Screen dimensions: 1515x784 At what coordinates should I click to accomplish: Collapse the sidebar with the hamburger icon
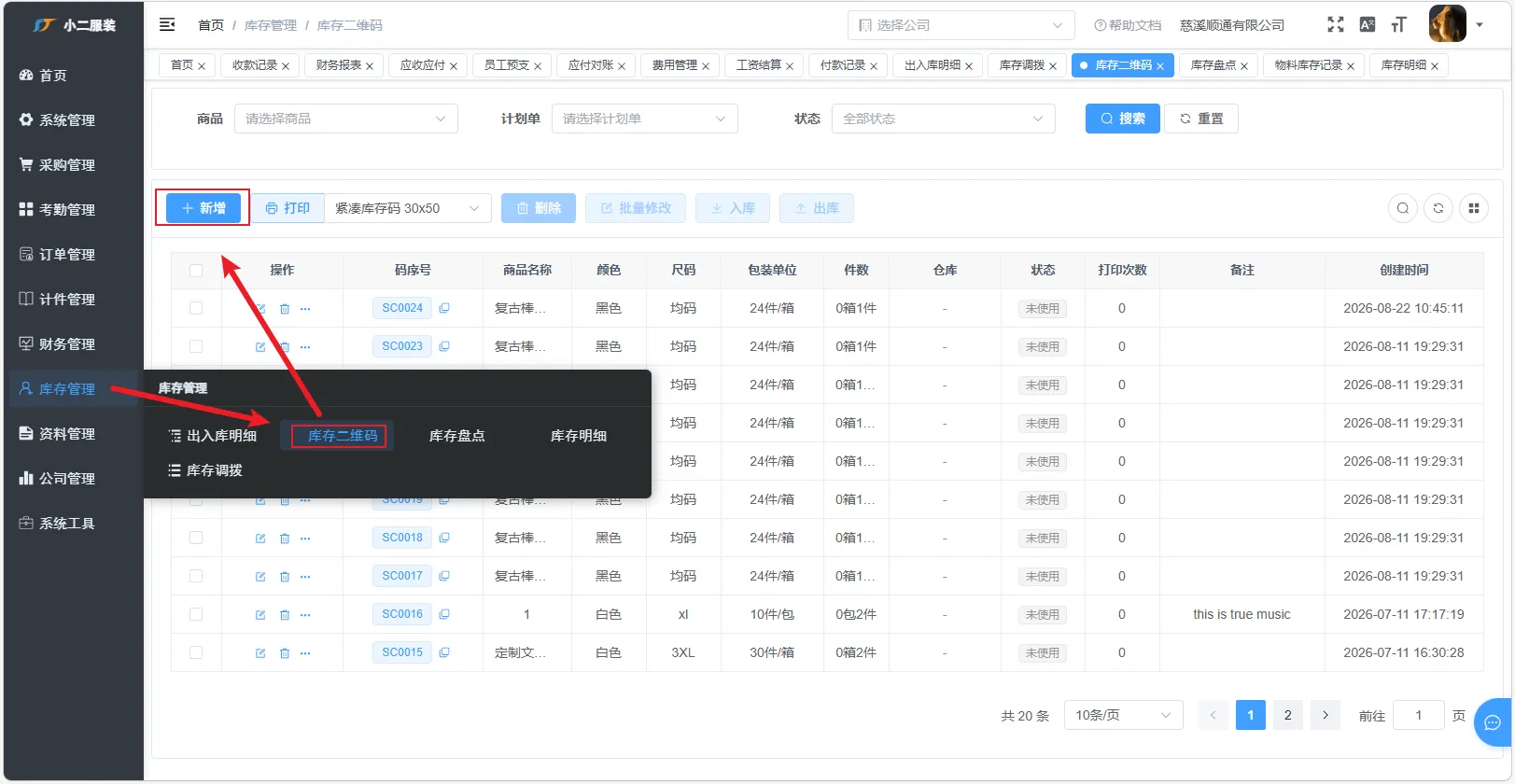pyautogui.click(x=167, y=25)
